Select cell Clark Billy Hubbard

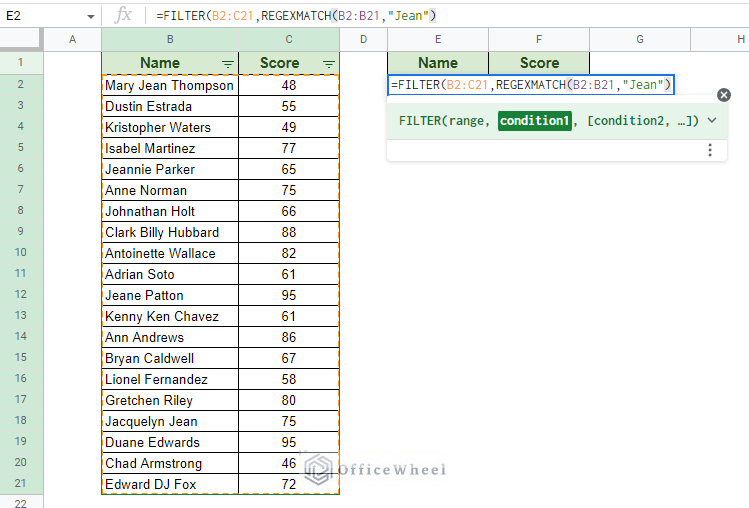[x=170, y=232]
